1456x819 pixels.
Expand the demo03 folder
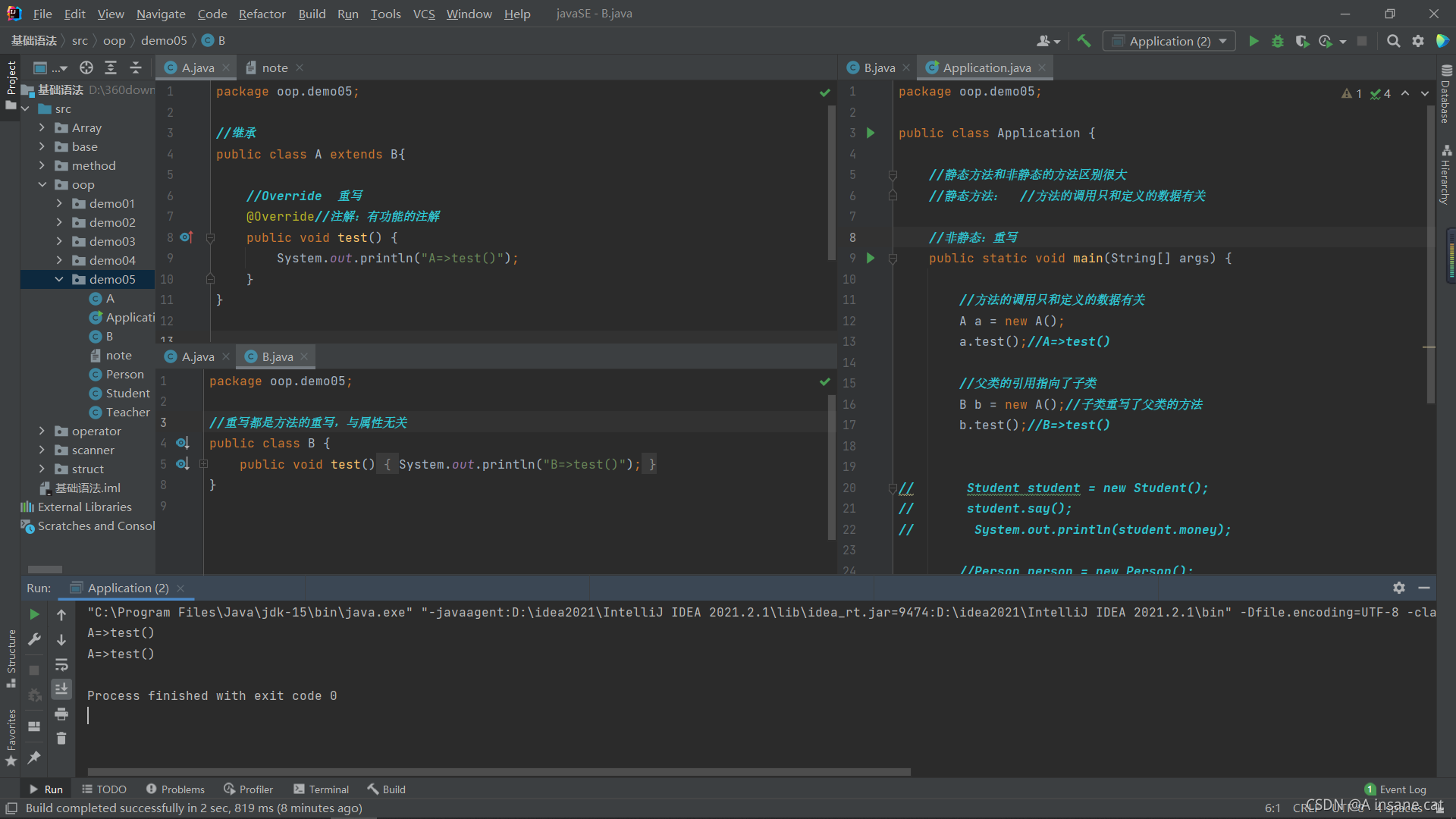click(x=59, y=241)
